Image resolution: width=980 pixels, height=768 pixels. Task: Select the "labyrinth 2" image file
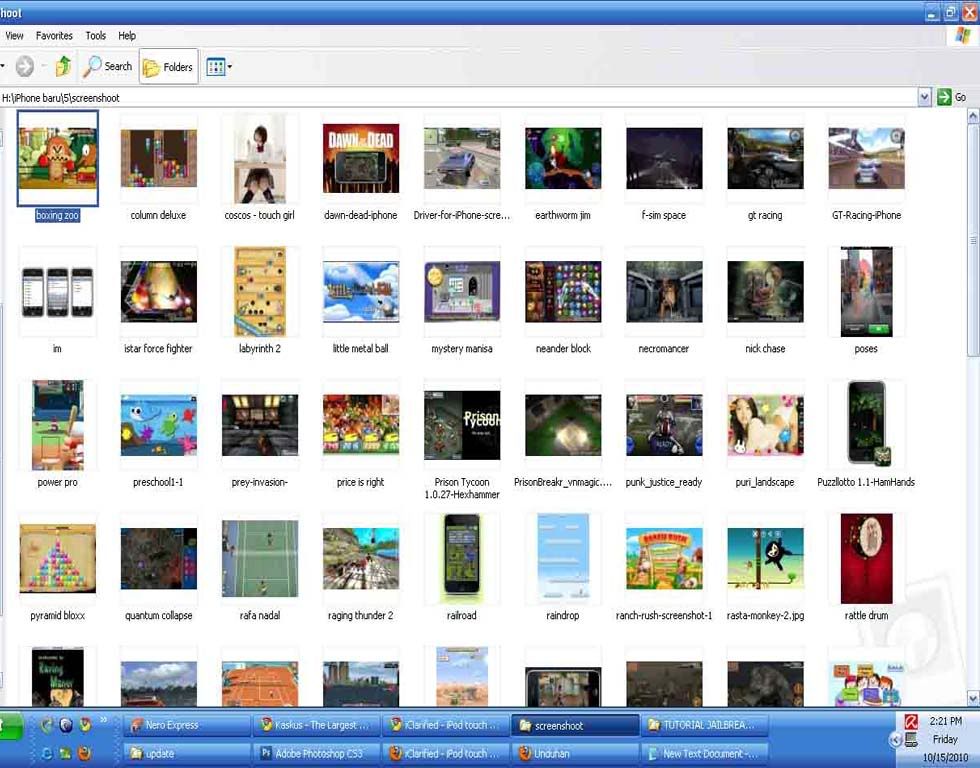[x=259, y=301]
